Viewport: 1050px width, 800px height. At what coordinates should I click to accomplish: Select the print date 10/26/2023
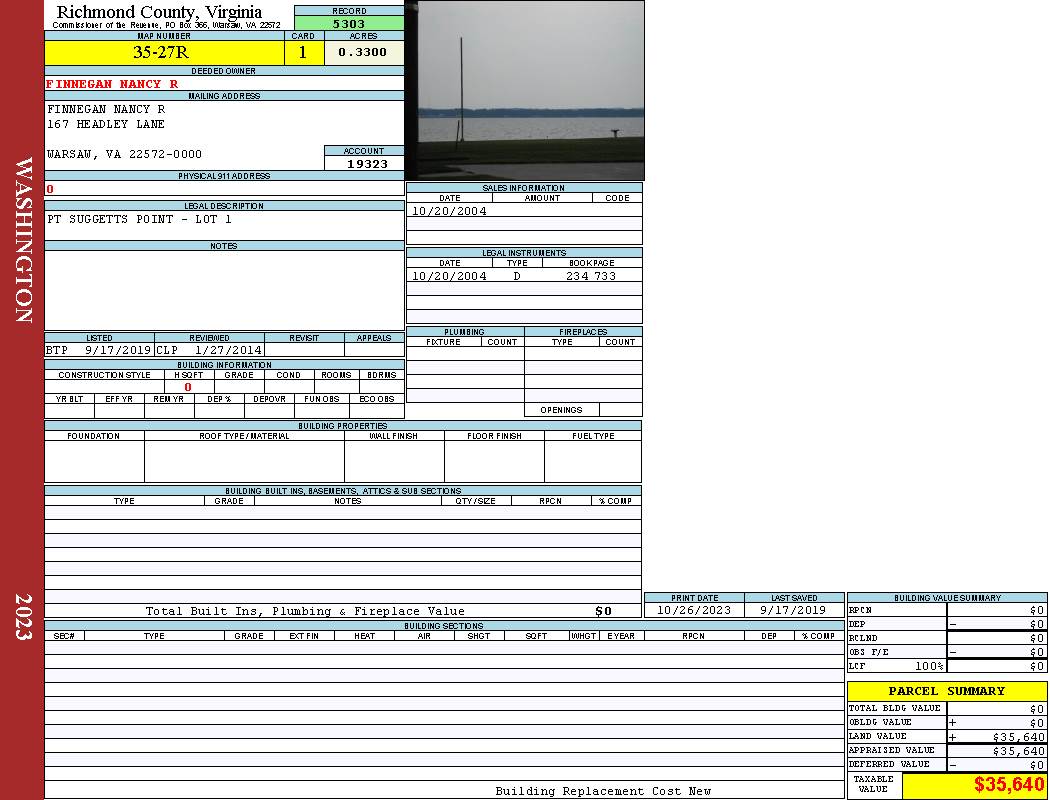[693, 610]
